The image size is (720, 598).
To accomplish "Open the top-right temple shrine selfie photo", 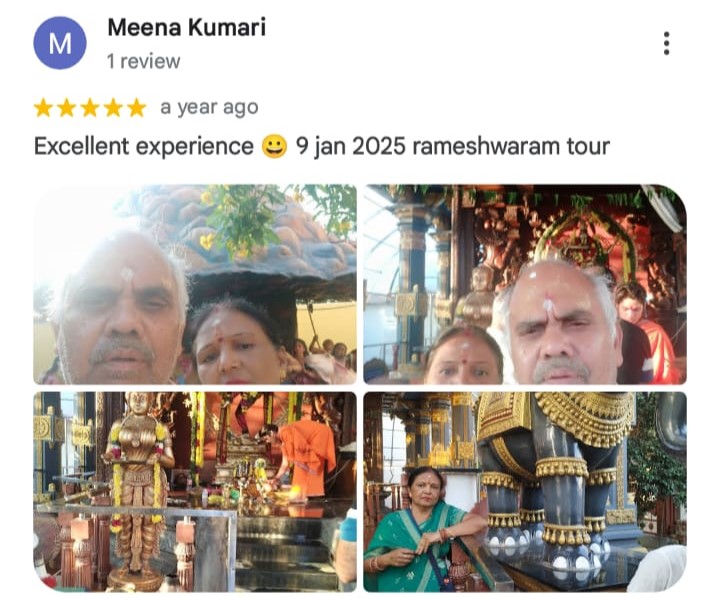I will click(525, 284).
